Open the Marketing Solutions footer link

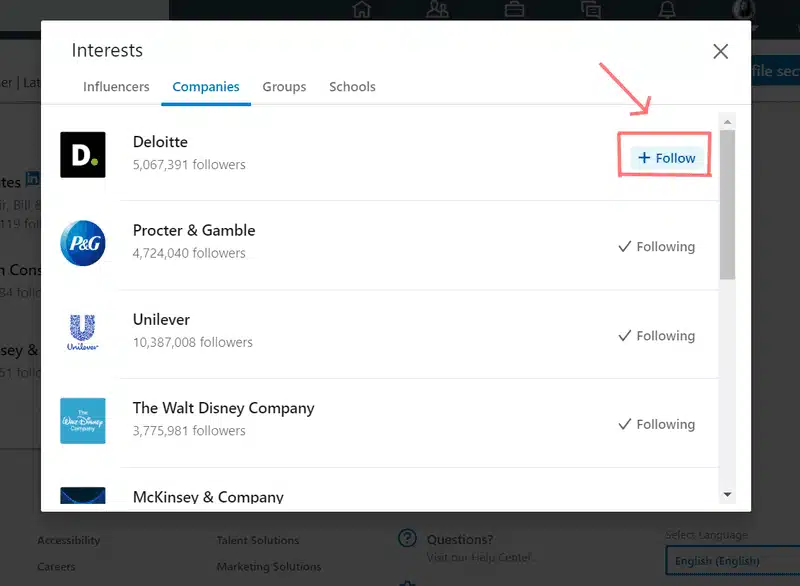(x=269, y=567)
